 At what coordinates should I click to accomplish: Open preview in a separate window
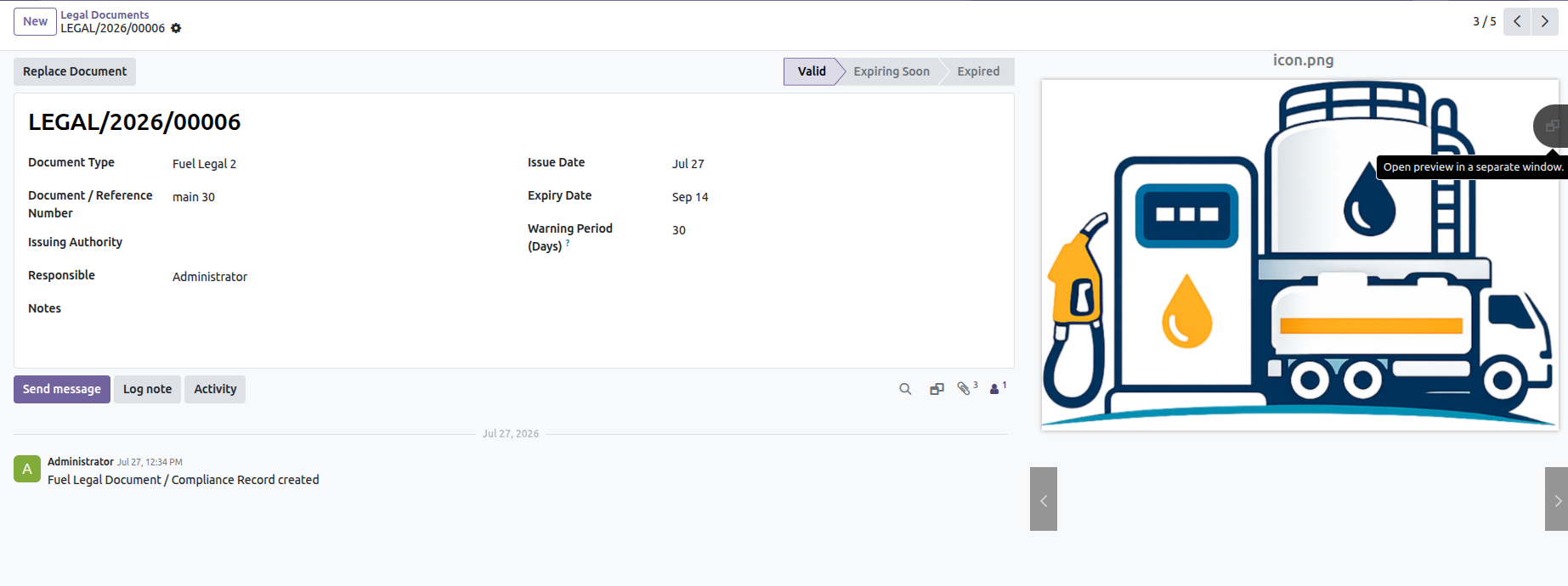coord(1552,126)
